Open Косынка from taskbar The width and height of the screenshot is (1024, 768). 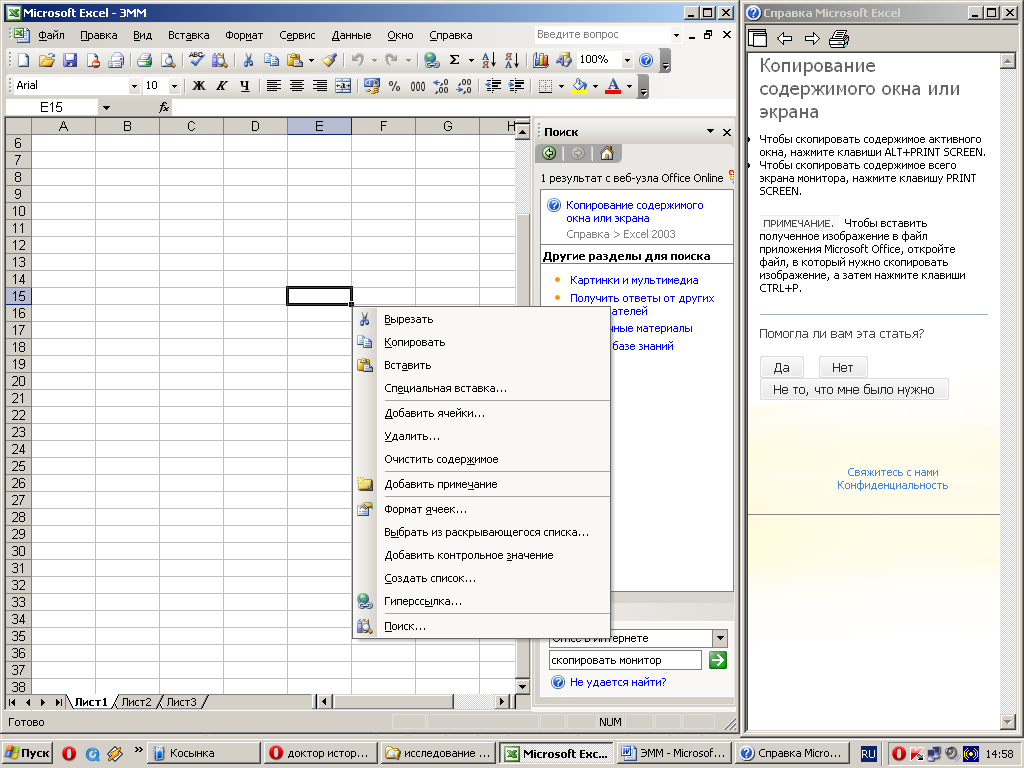[203, 753]
